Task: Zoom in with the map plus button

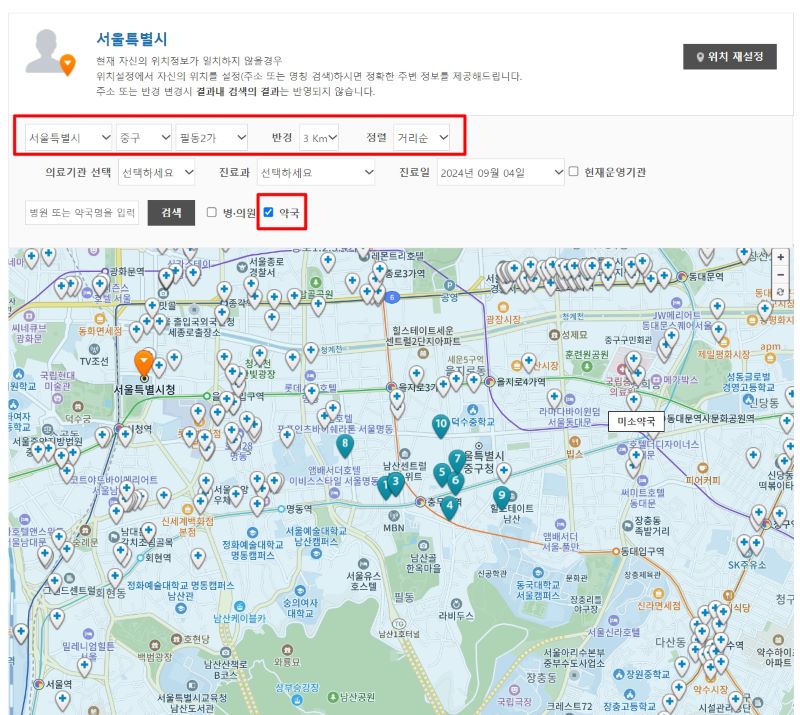Action: [780, 257]
